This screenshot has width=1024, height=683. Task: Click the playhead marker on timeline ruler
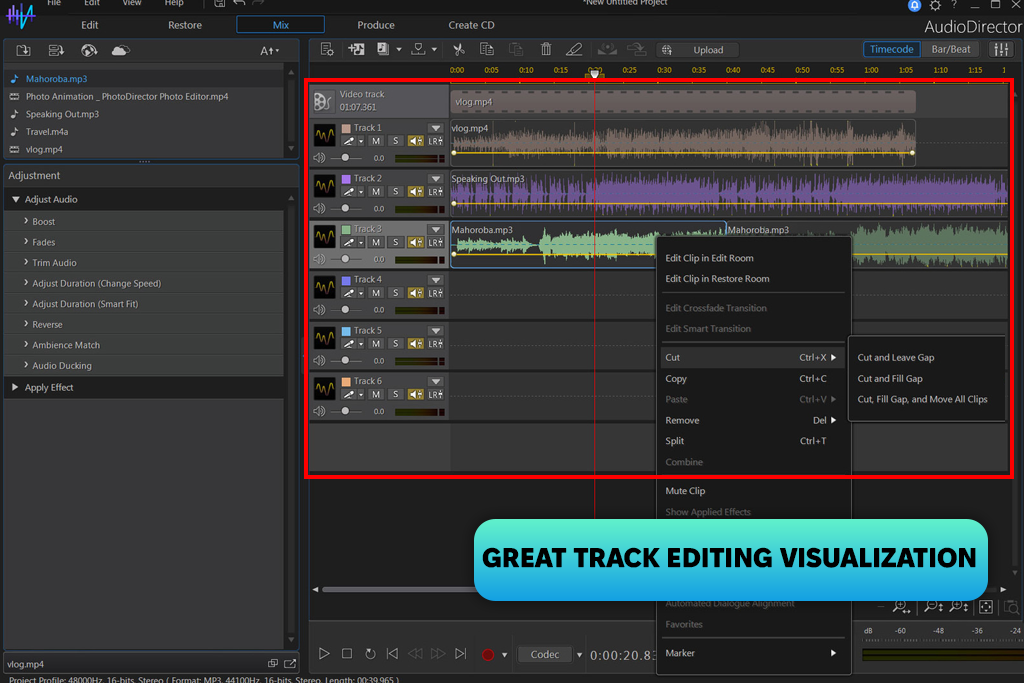click(594, 74)
